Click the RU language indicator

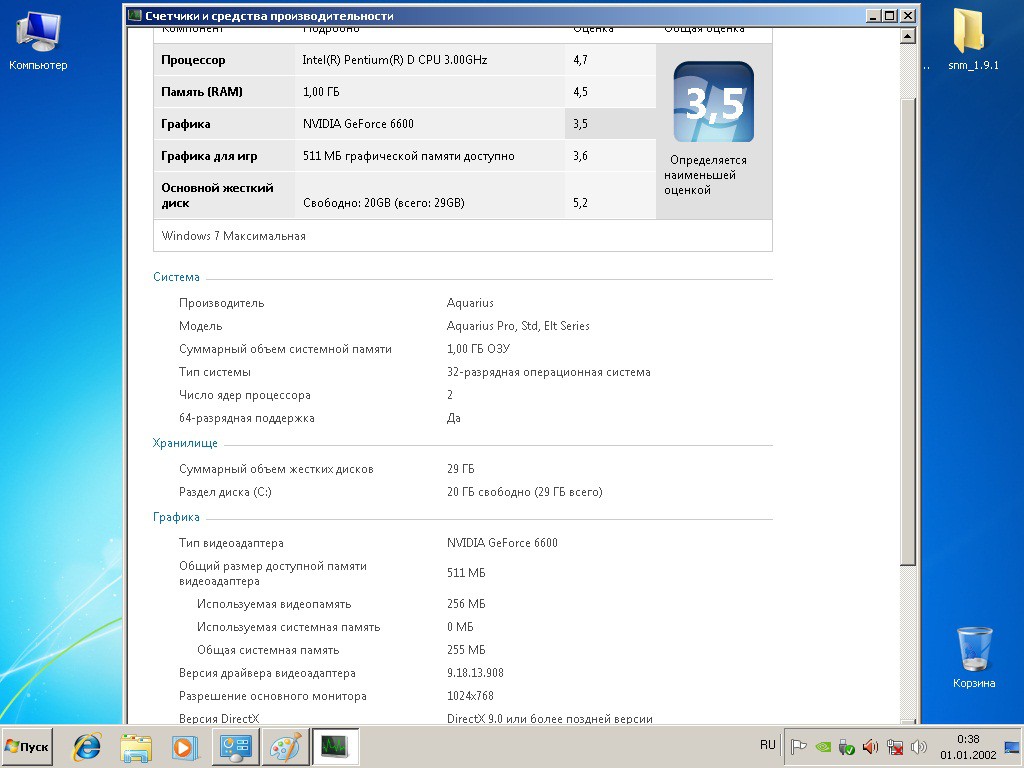point(767,745)
